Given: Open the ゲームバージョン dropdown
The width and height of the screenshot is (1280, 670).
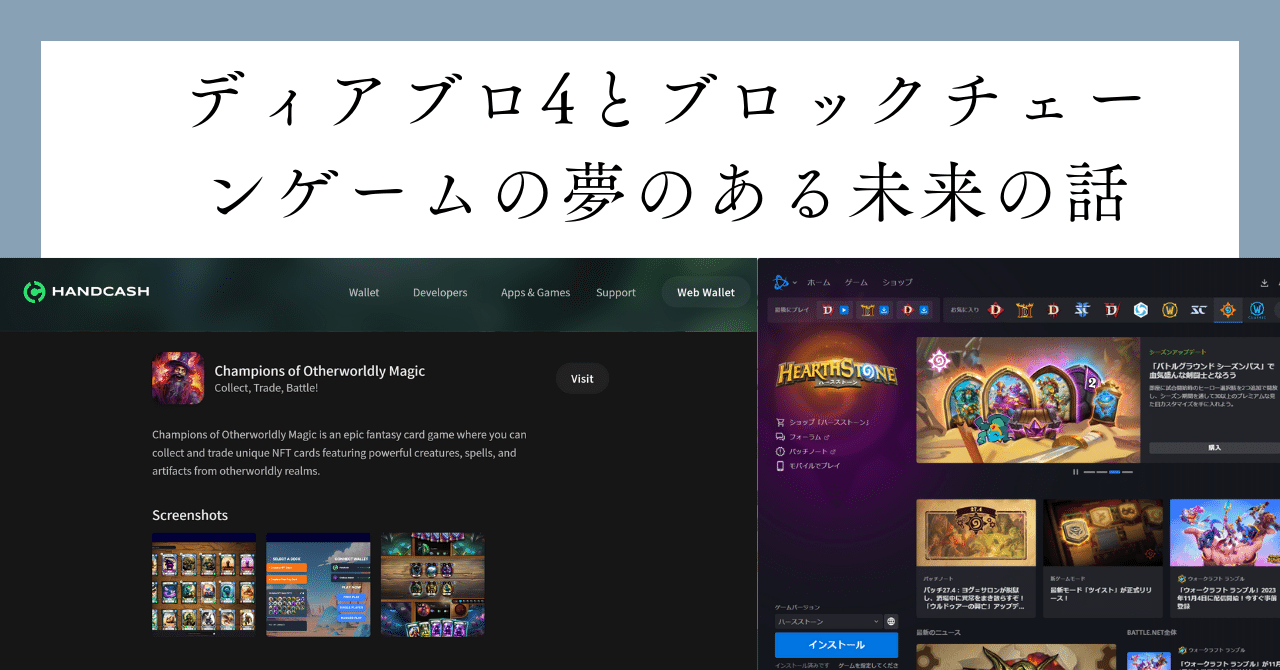Looking at the screenshot, I should coord(830,621).
